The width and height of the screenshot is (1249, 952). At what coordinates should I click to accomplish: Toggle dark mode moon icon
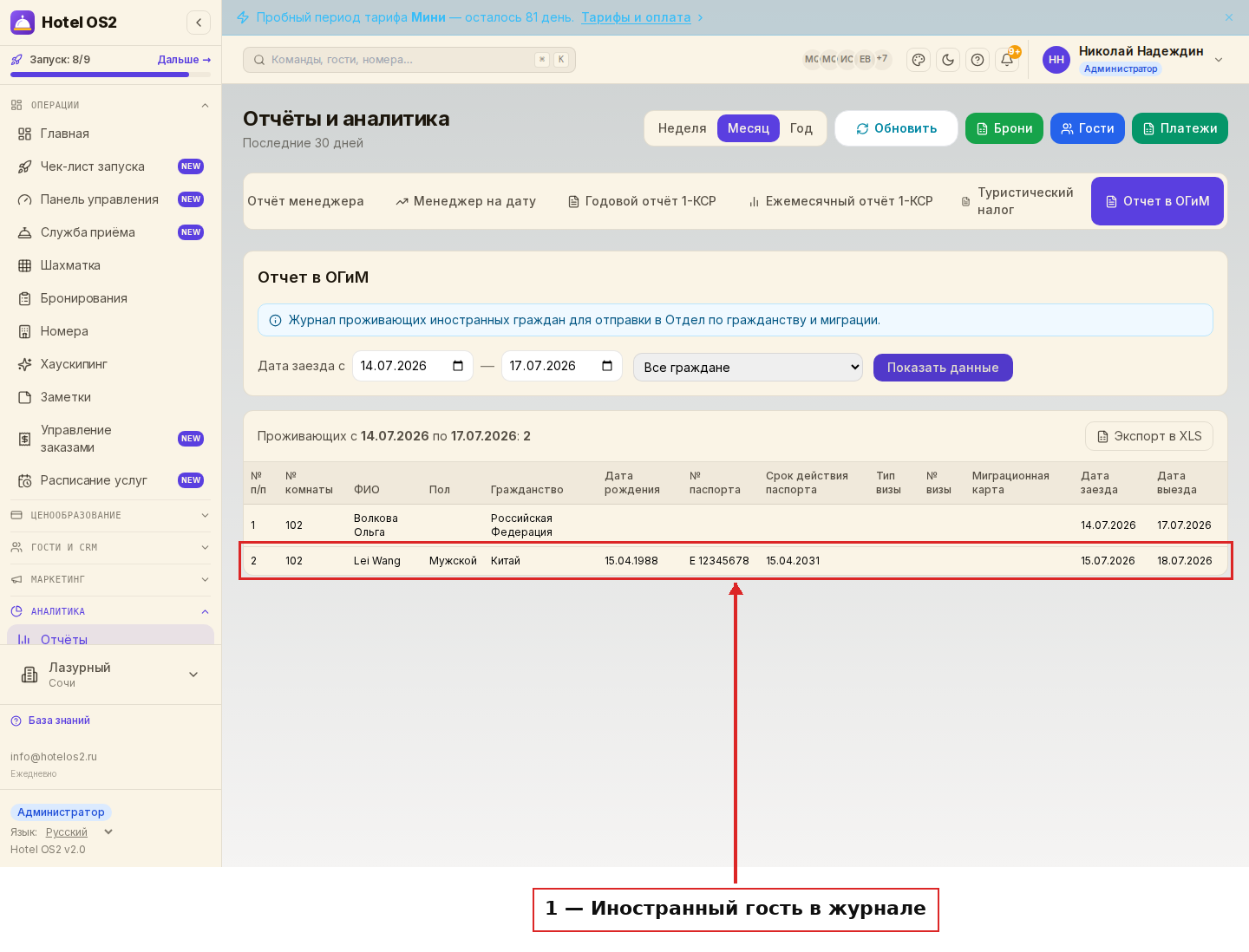[x=948, y=60]
